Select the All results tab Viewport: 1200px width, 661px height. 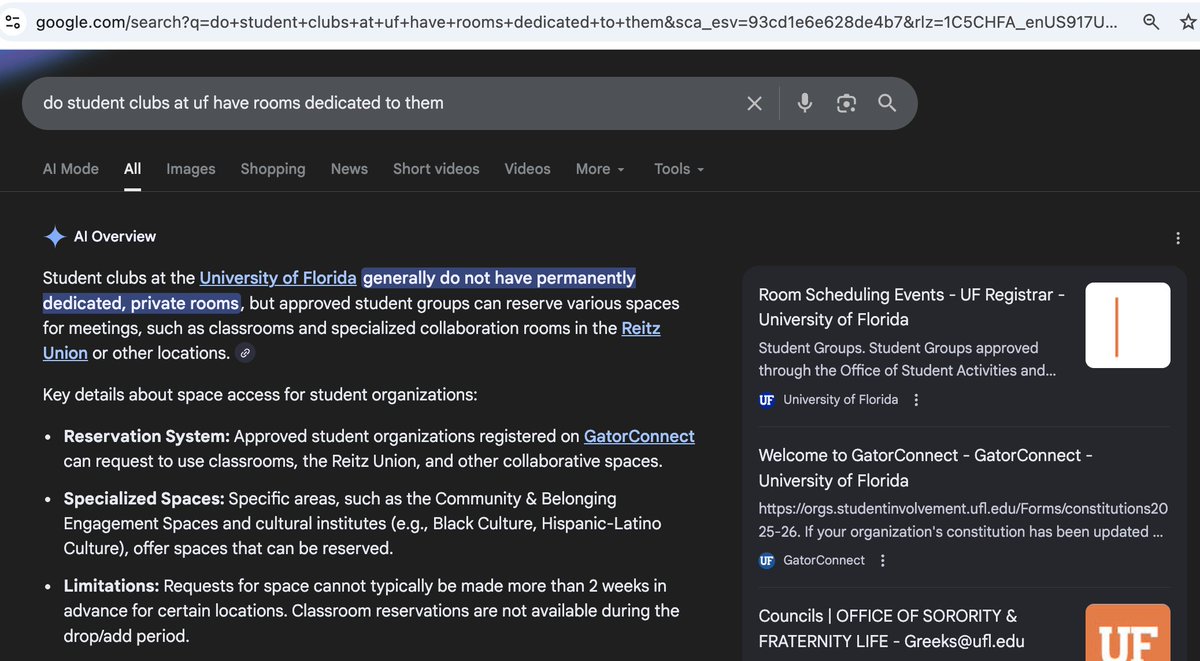coord(133,169)
